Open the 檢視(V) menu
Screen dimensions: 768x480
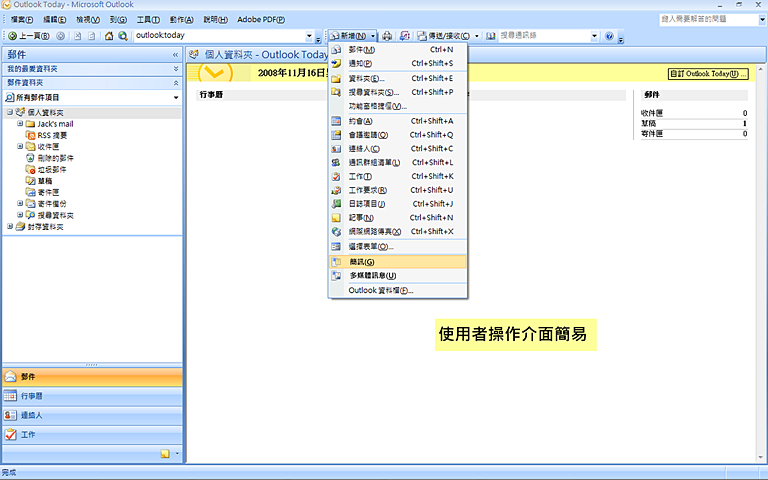point(88,20)
